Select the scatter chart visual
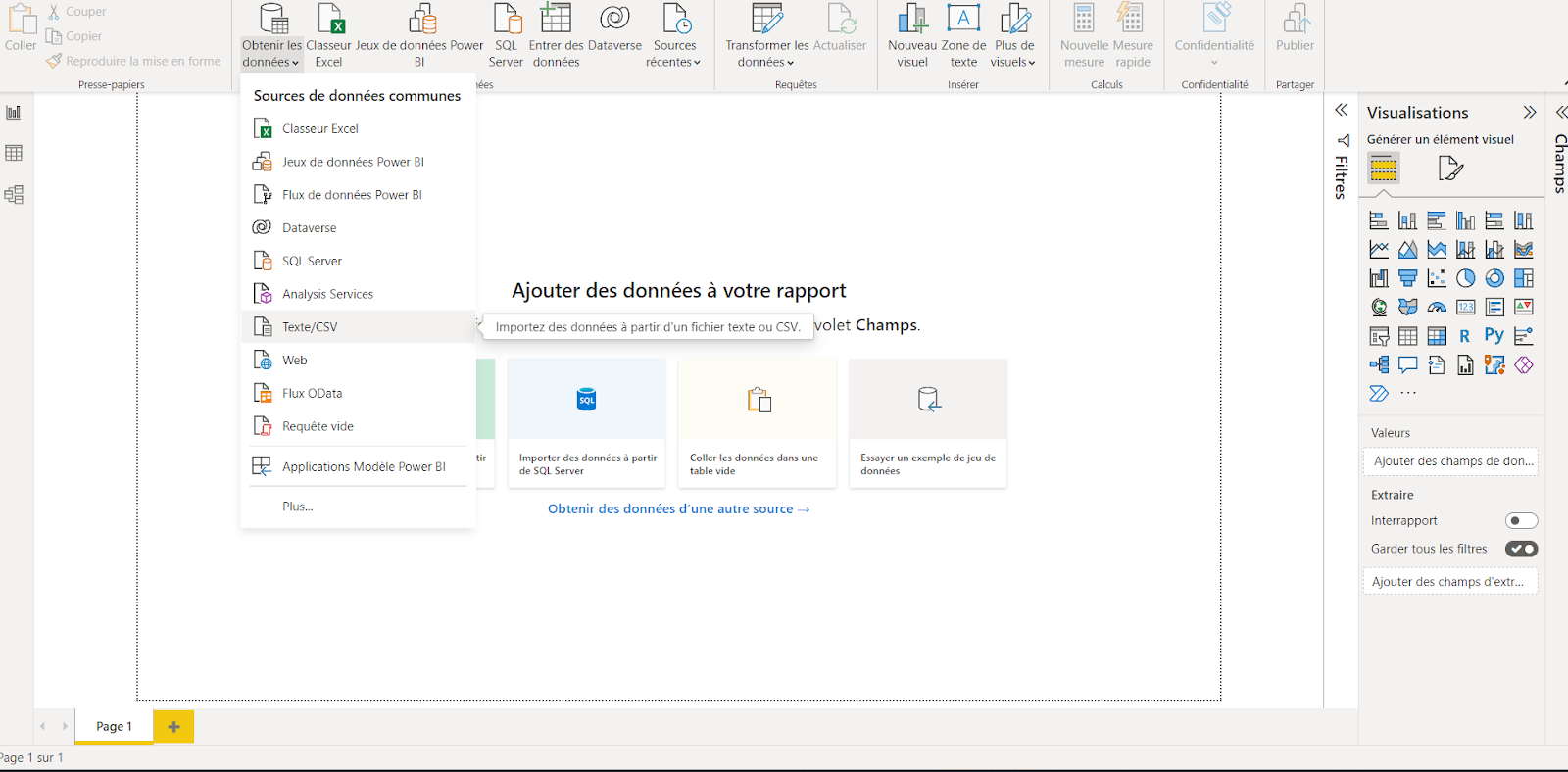The width and height of the screenshot is (1568, 772). click(x=1437, y=278)
